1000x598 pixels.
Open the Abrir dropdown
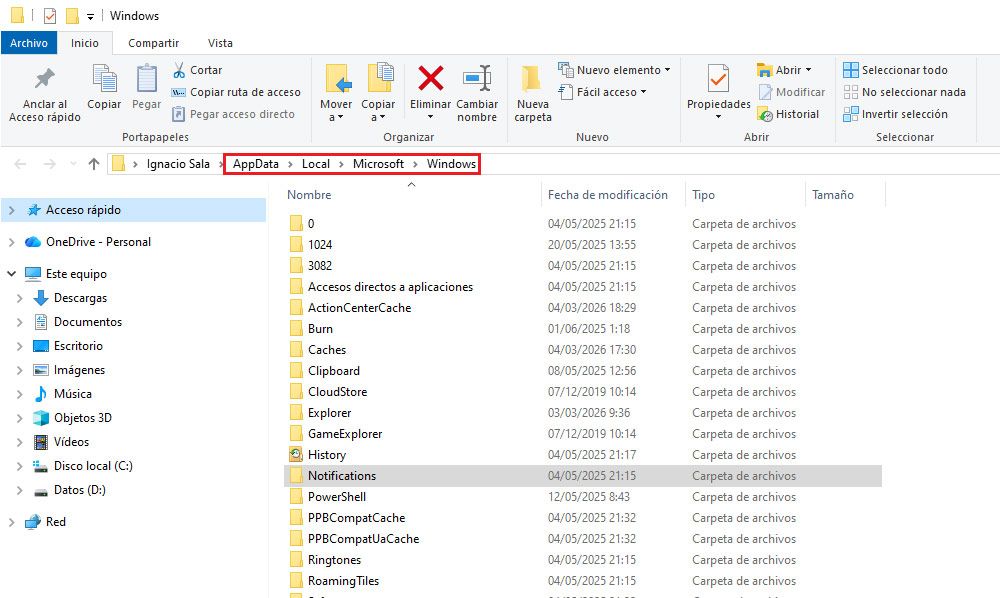tap(784, 70)
